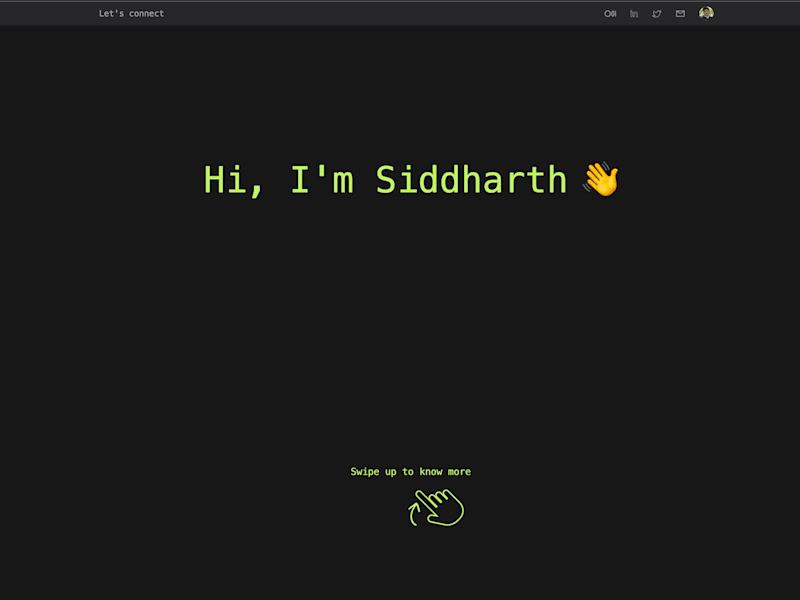The height and width of the screenshot is (600, 800).
Task: Click the "Hi," text in the greeting
Action: point(234,181)
